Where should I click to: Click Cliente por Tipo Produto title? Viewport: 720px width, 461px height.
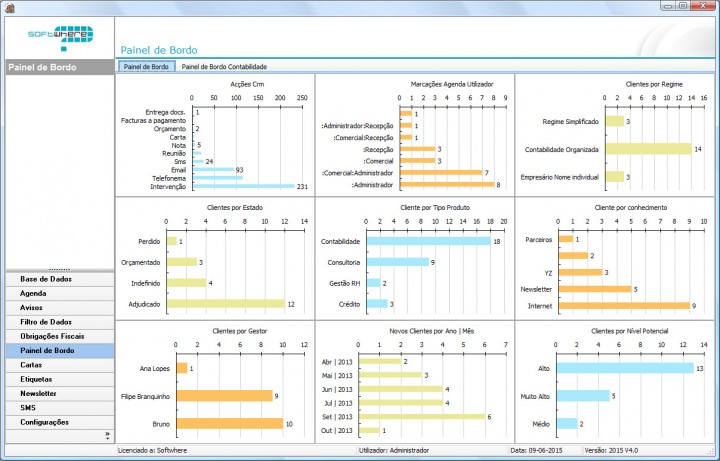pyautogui.click(x=435, y=208)
